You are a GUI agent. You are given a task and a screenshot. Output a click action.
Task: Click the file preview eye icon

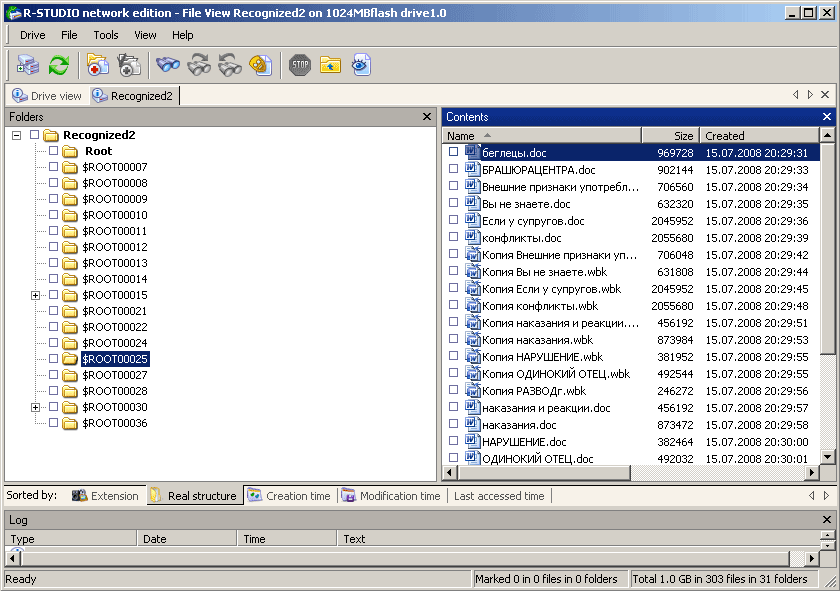tap(362, 65)
